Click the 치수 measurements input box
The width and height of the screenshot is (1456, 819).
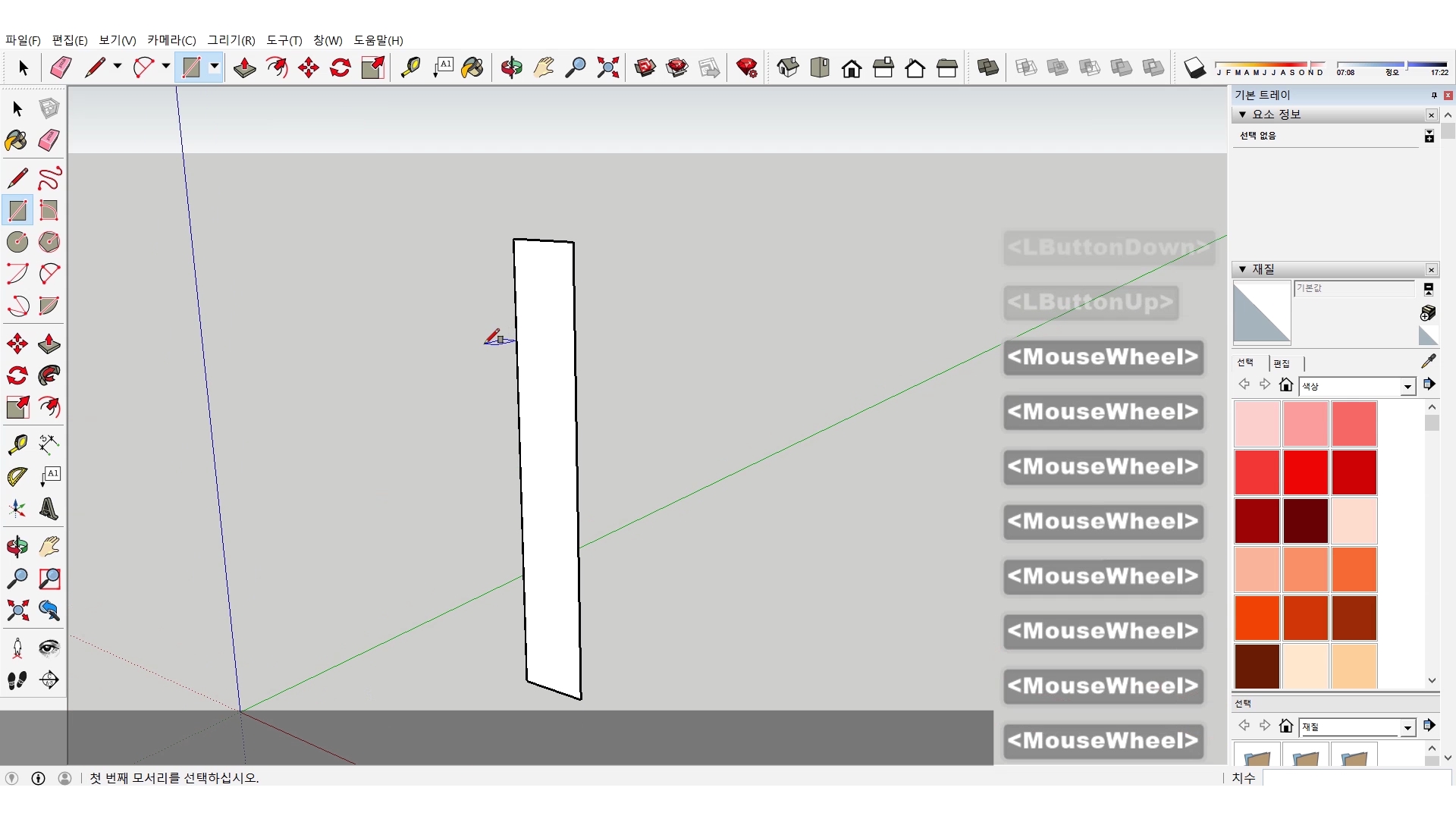pyautogui.click(x=1356, y=778)
